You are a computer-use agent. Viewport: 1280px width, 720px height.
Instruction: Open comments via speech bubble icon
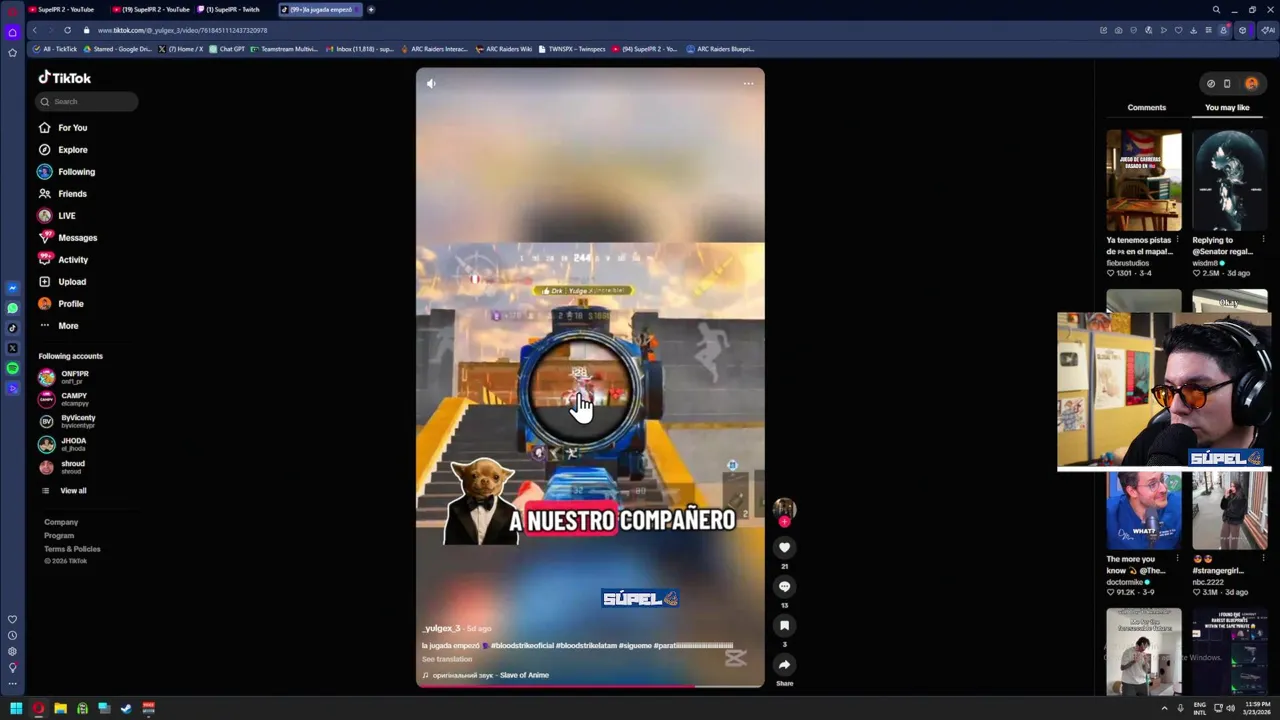tap(784, 586)
